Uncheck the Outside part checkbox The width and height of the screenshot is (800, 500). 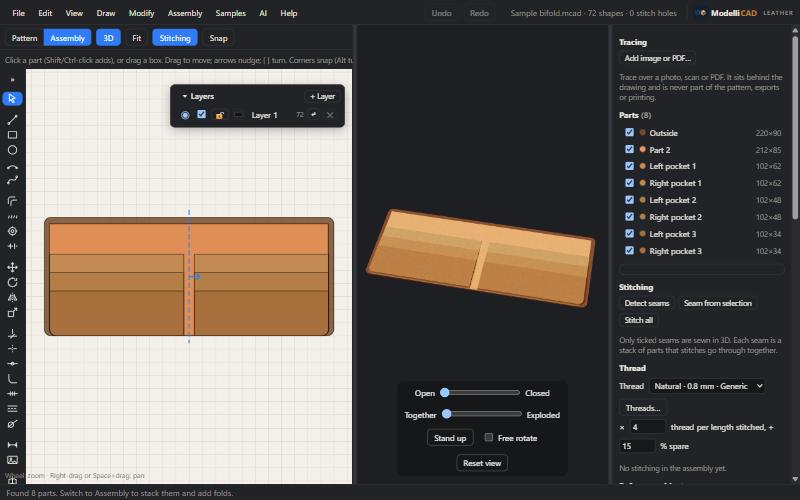tap(630, 132)
